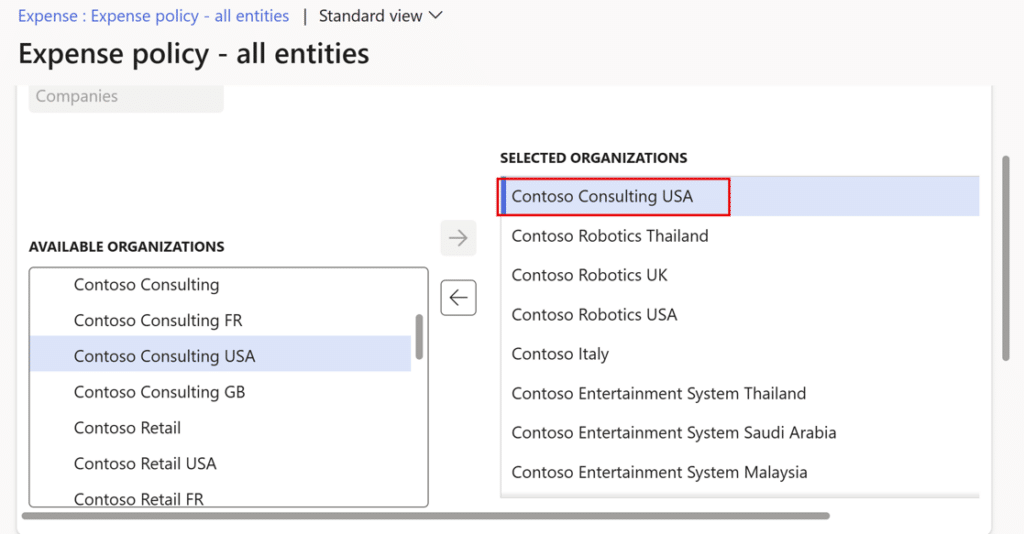Select Contoso Entertainment System Saudi Arabia
The image size is (1024, 534).
(x=673, y=433)
